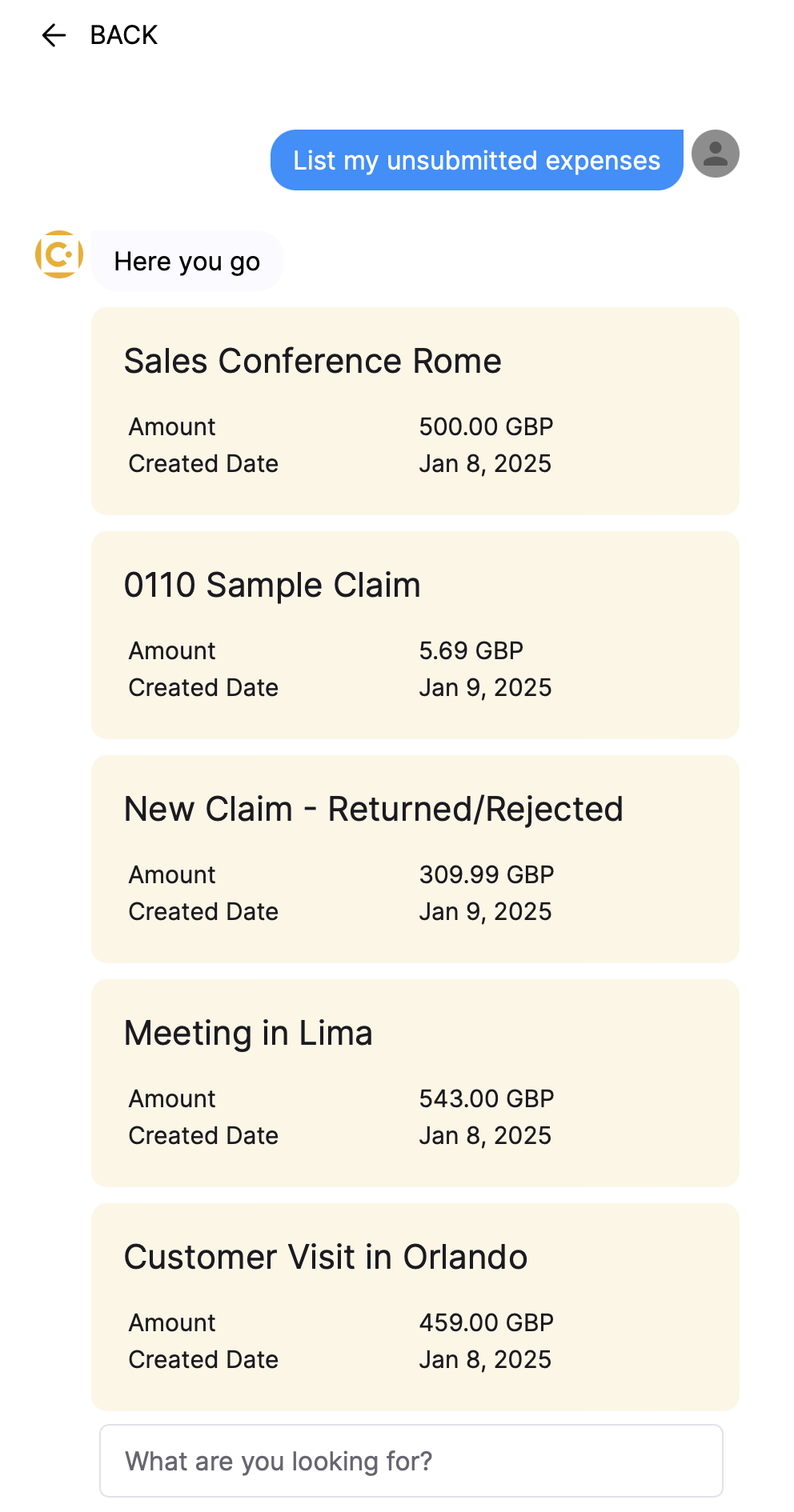
Task: Click the user profile avatar icon
Action: point(716,154)
